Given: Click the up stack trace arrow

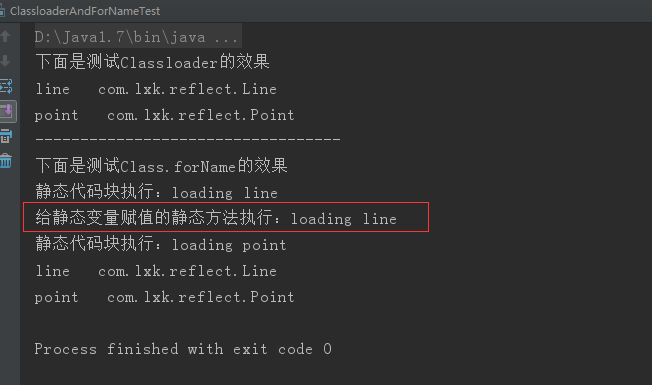Looking at the screenshot, I should [5, 37].
